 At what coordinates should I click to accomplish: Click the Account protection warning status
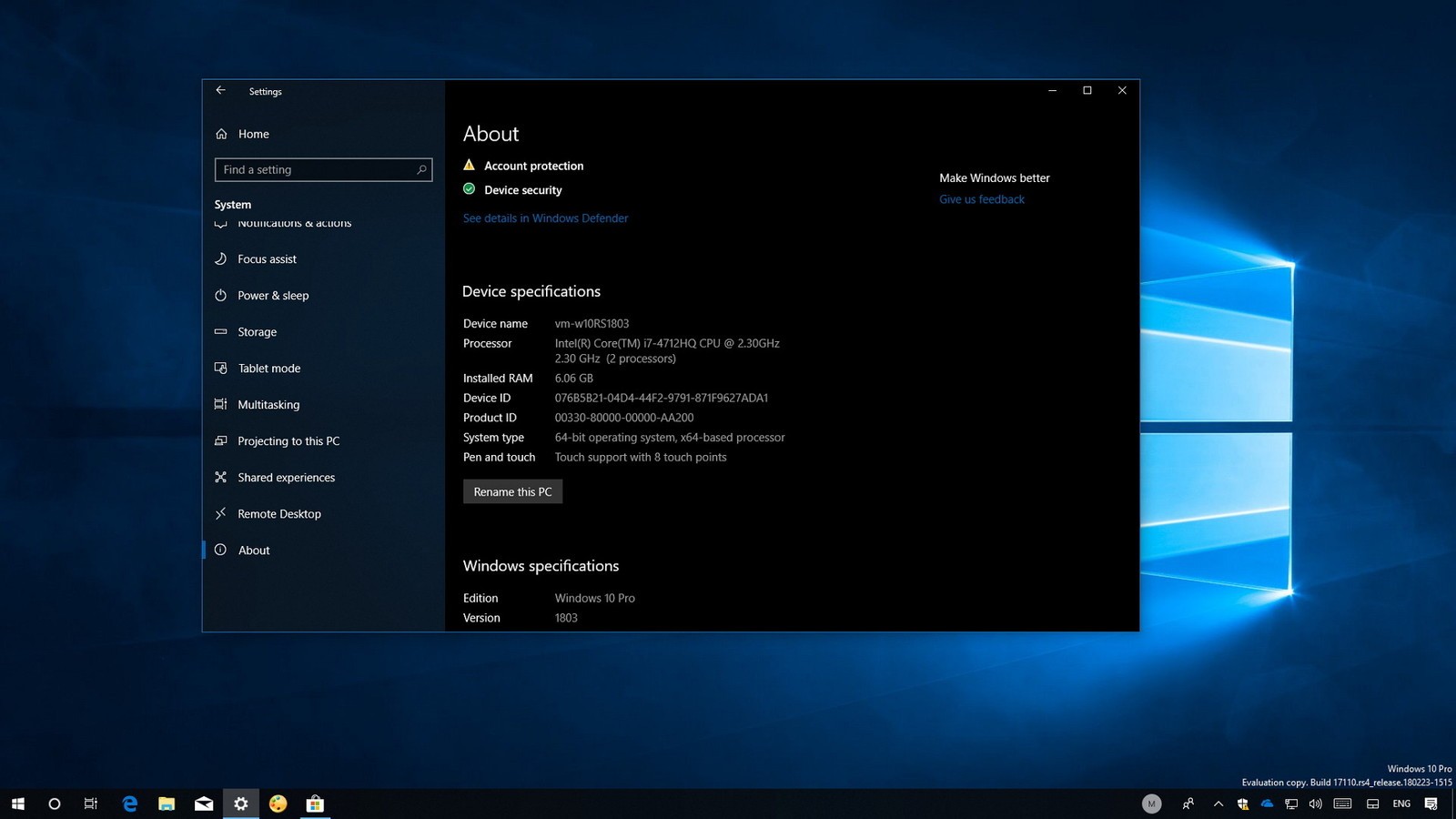(523, 166)
